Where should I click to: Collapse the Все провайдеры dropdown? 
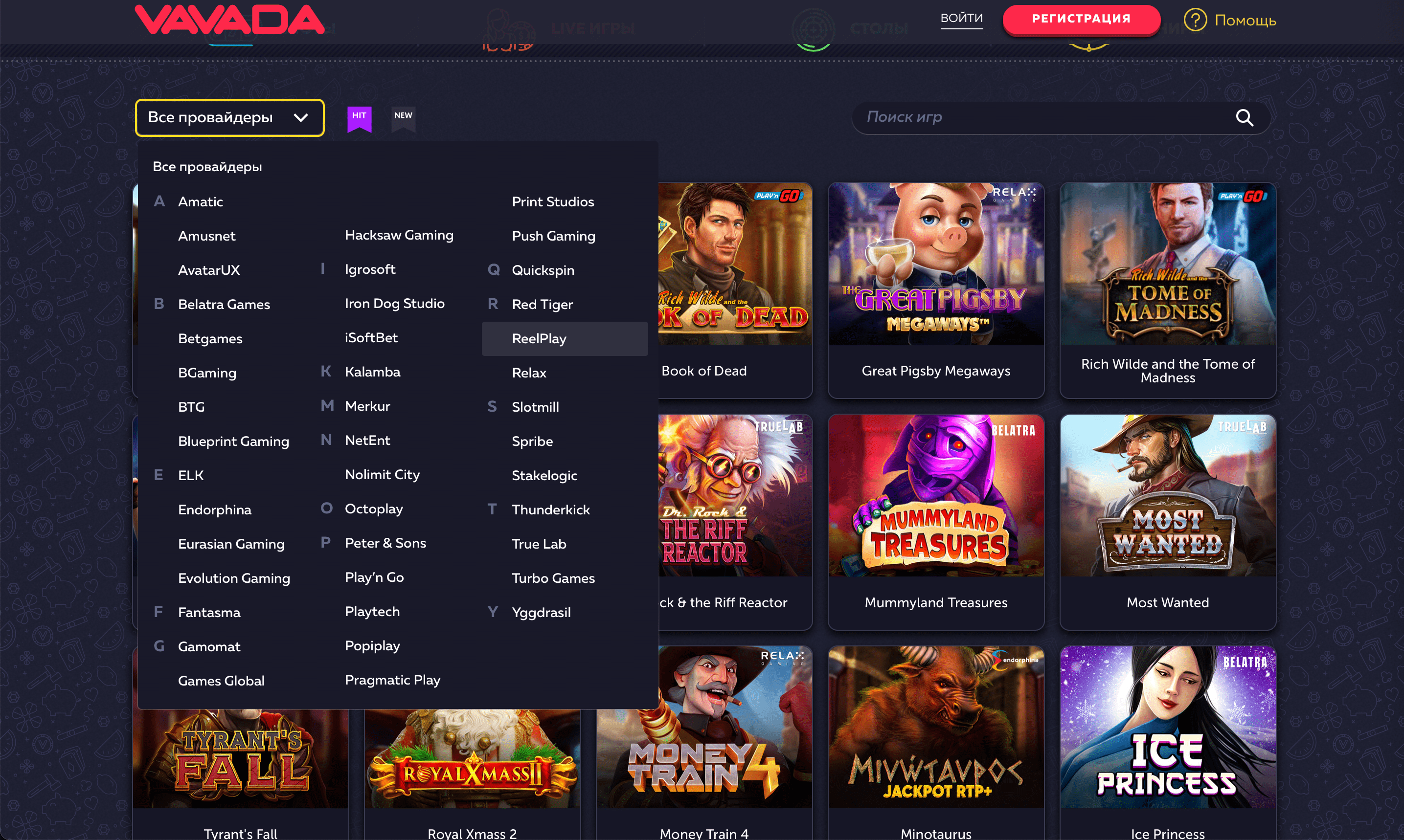click(x=229, y=118)
